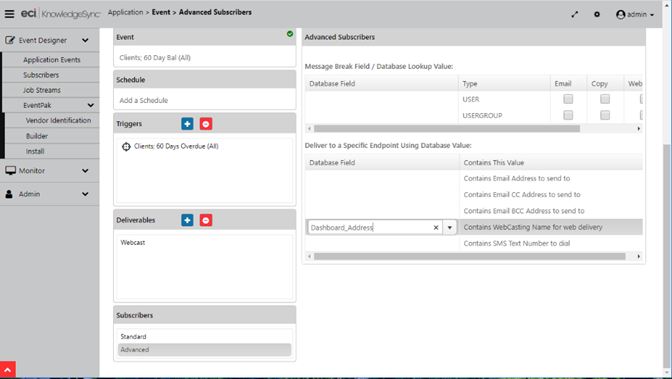
Task: Select the event 'Clients; 60 Day Bal (All)'
Action: pyautogui.click(x=155, y=57)
